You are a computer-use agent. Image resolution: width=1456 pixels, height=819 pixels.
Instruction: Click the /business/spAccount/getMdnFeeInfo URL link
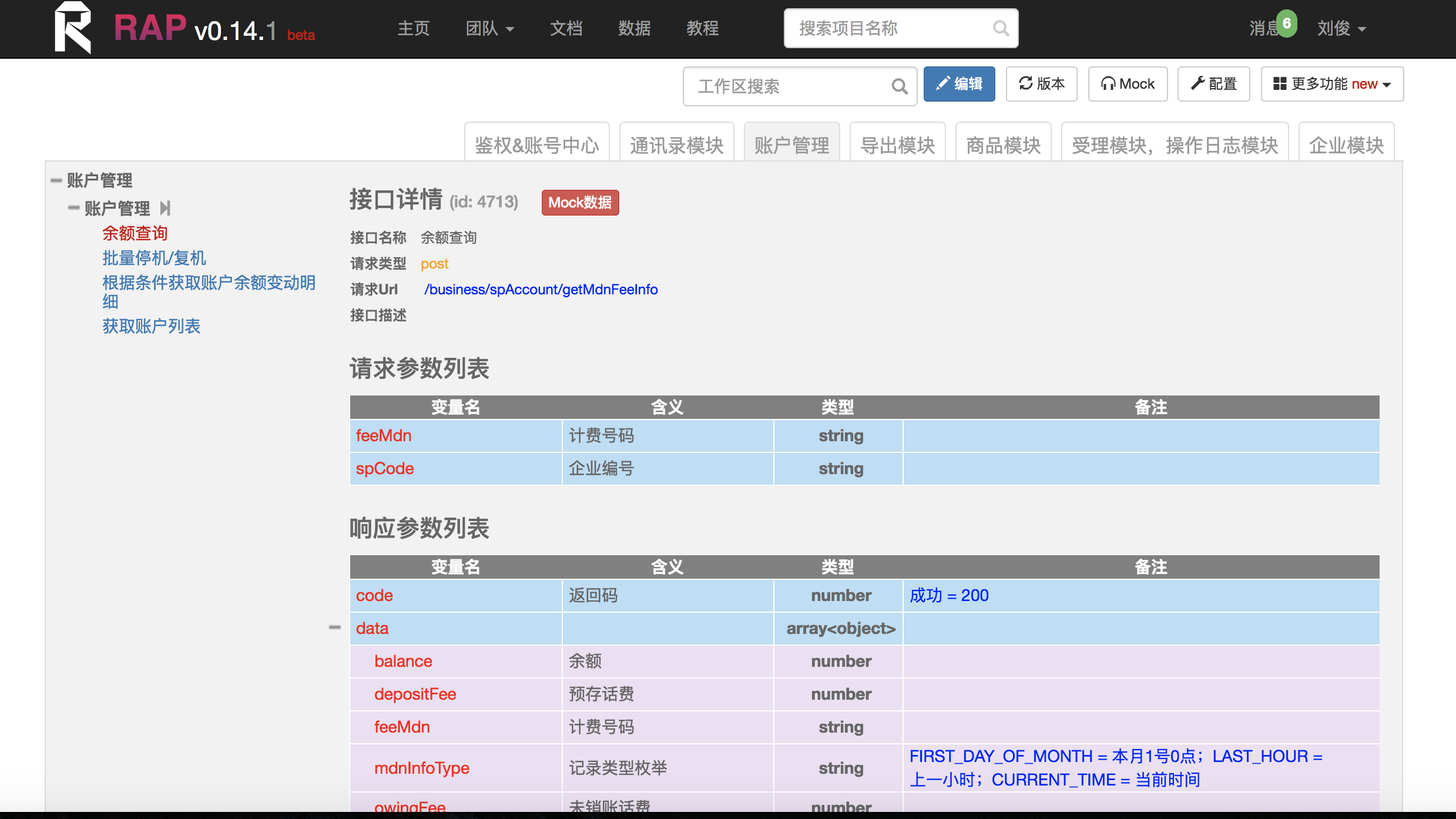pos(541,290)
